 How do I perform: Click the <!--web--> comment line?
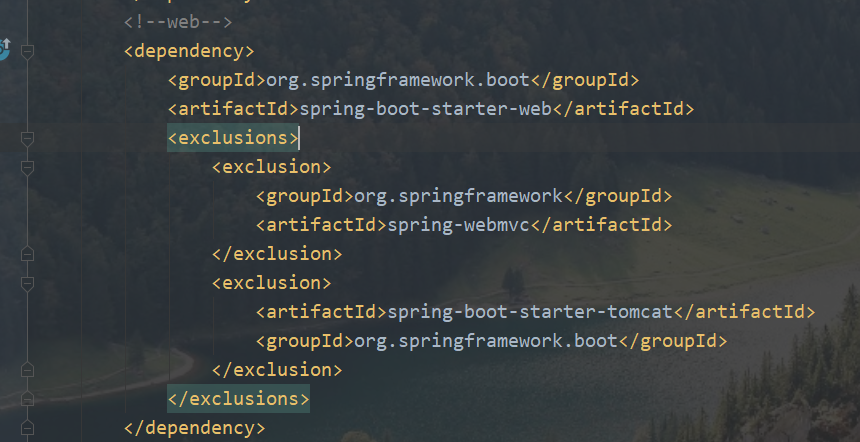[x=178, y=22]
